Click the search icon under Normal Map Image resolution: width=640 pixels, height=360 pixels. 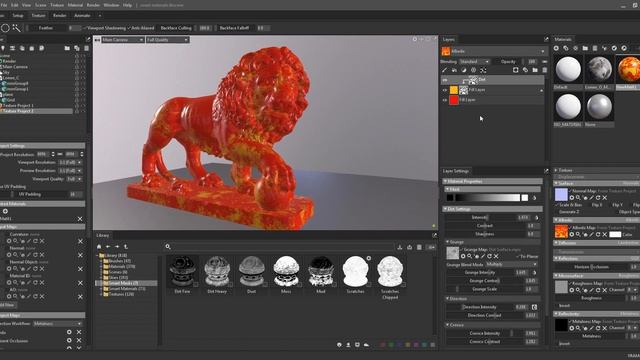[x=578, y=198]
